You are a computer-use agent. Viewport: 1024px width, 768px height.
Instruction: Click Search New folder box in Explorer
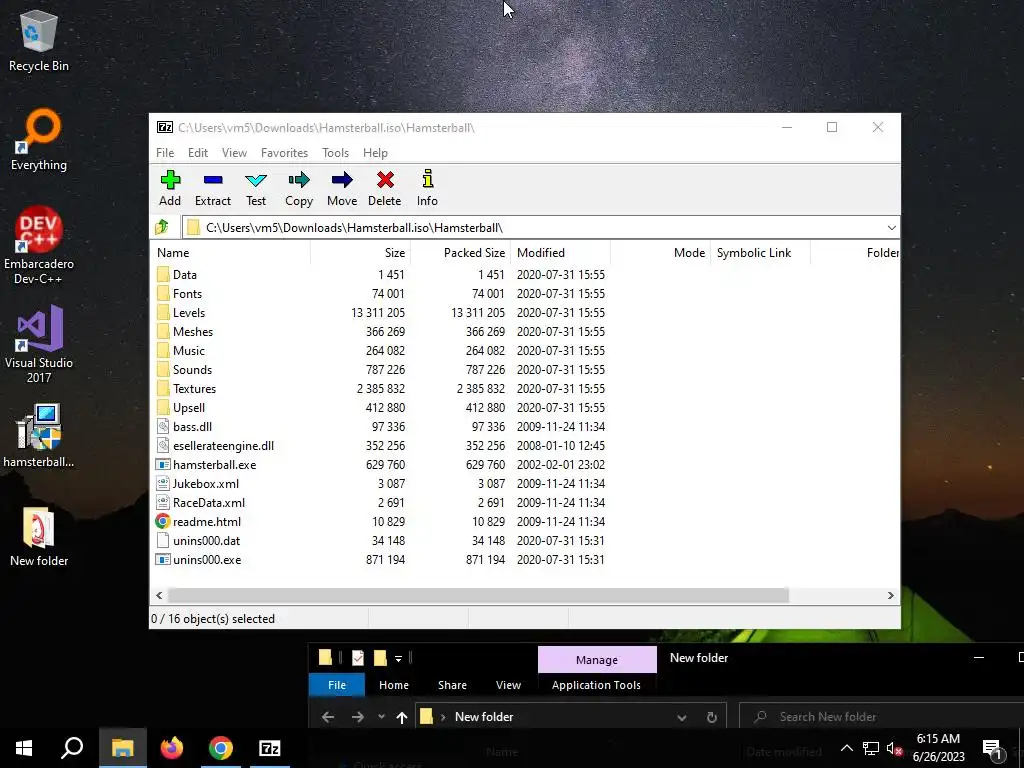[882, 717]
